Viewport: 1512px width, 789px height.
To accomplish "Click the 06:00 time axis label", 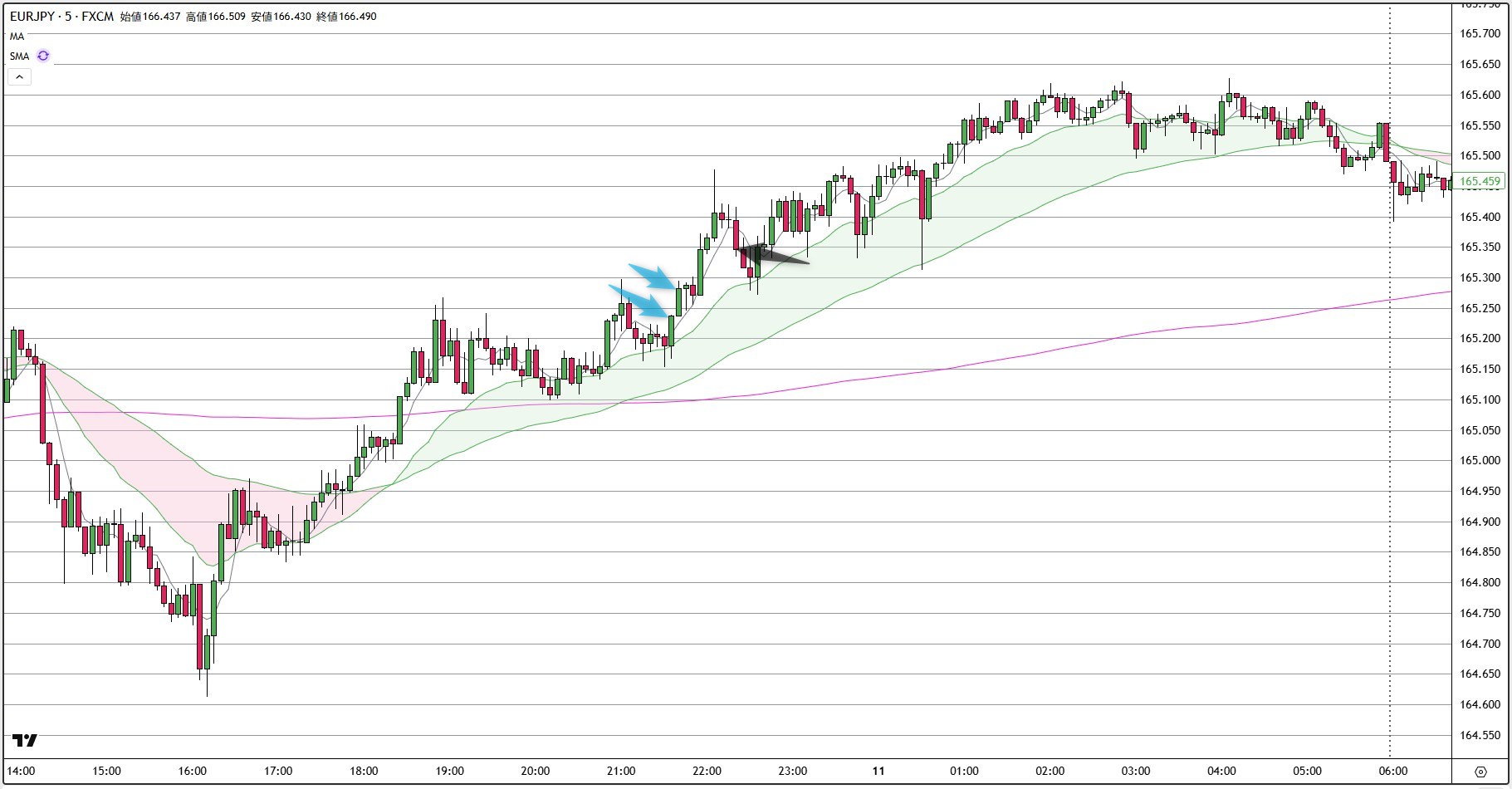I will [x=1393, y=771].
